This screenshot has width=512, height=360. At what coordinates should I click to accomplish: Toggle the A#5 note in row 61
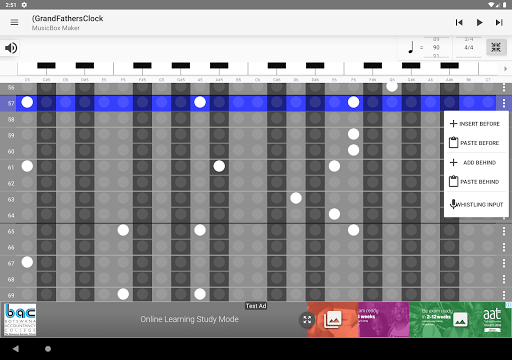[219, 166]
